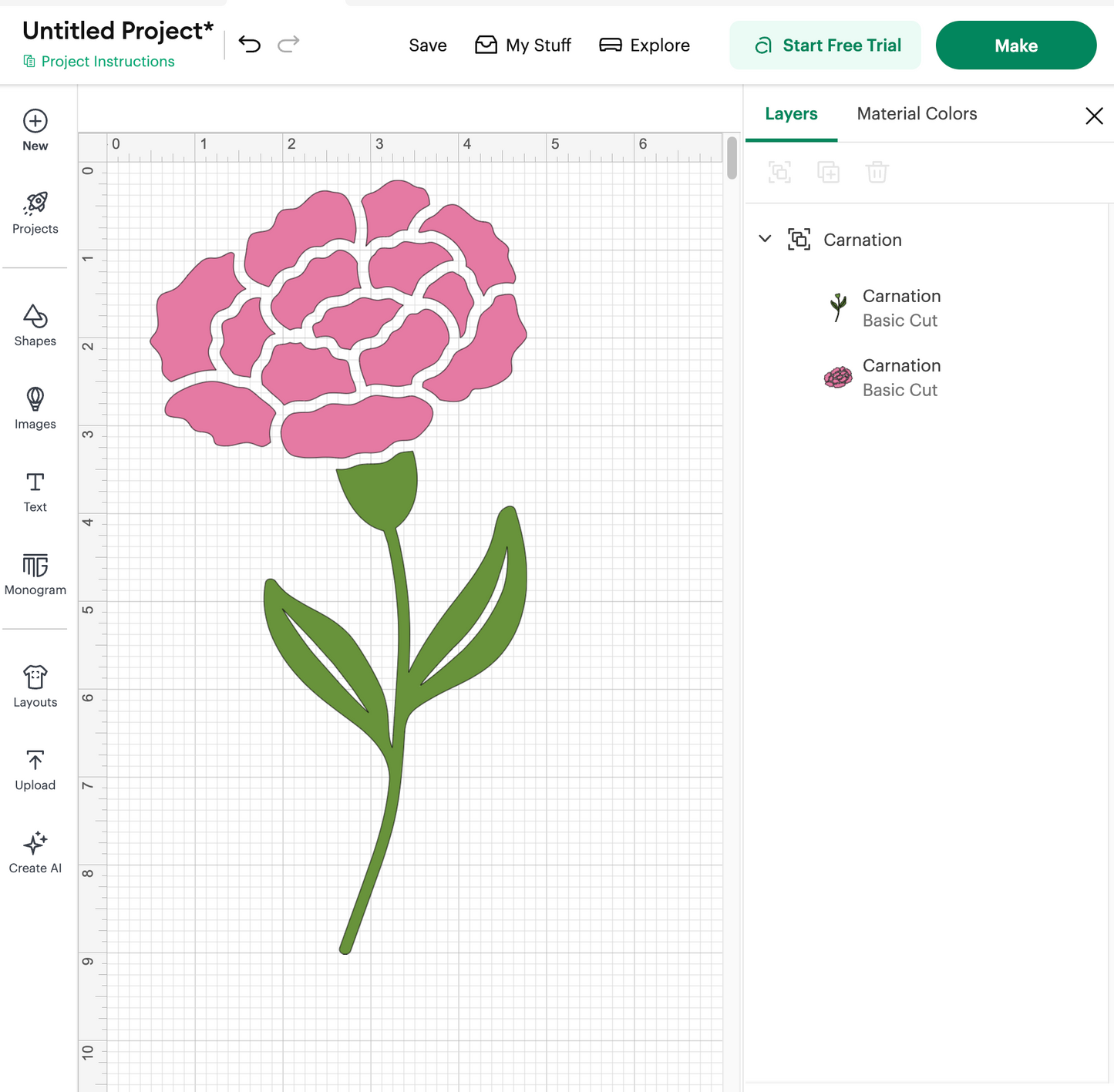Click the Untitled Project title
The width and height of the screenshot is (1114, 1092).
[x=118, y=31]
